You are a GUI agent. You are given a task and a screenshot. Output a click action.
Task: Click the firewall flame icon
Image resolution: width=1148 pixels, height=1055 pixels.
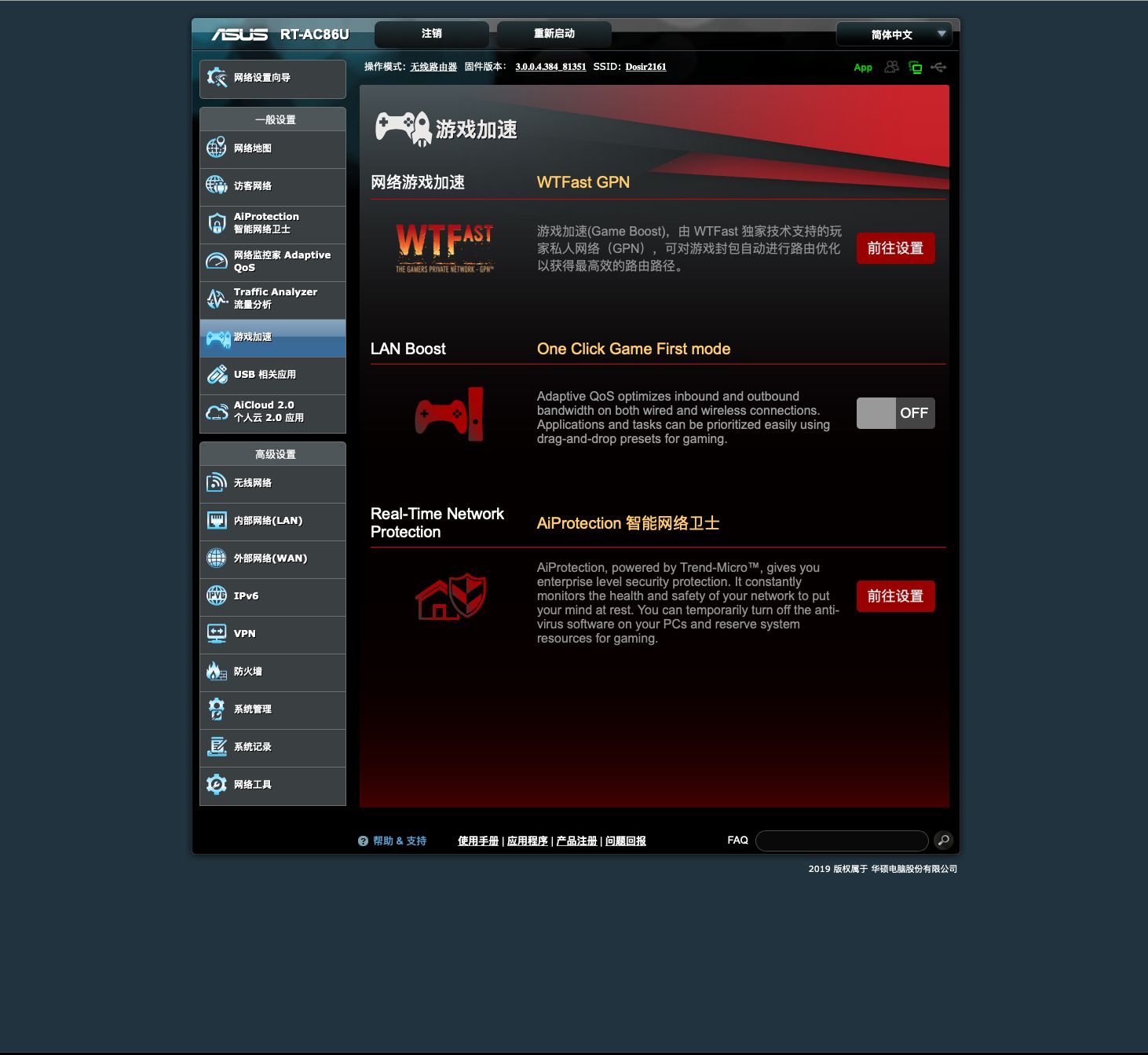click(x=217, y=671)
